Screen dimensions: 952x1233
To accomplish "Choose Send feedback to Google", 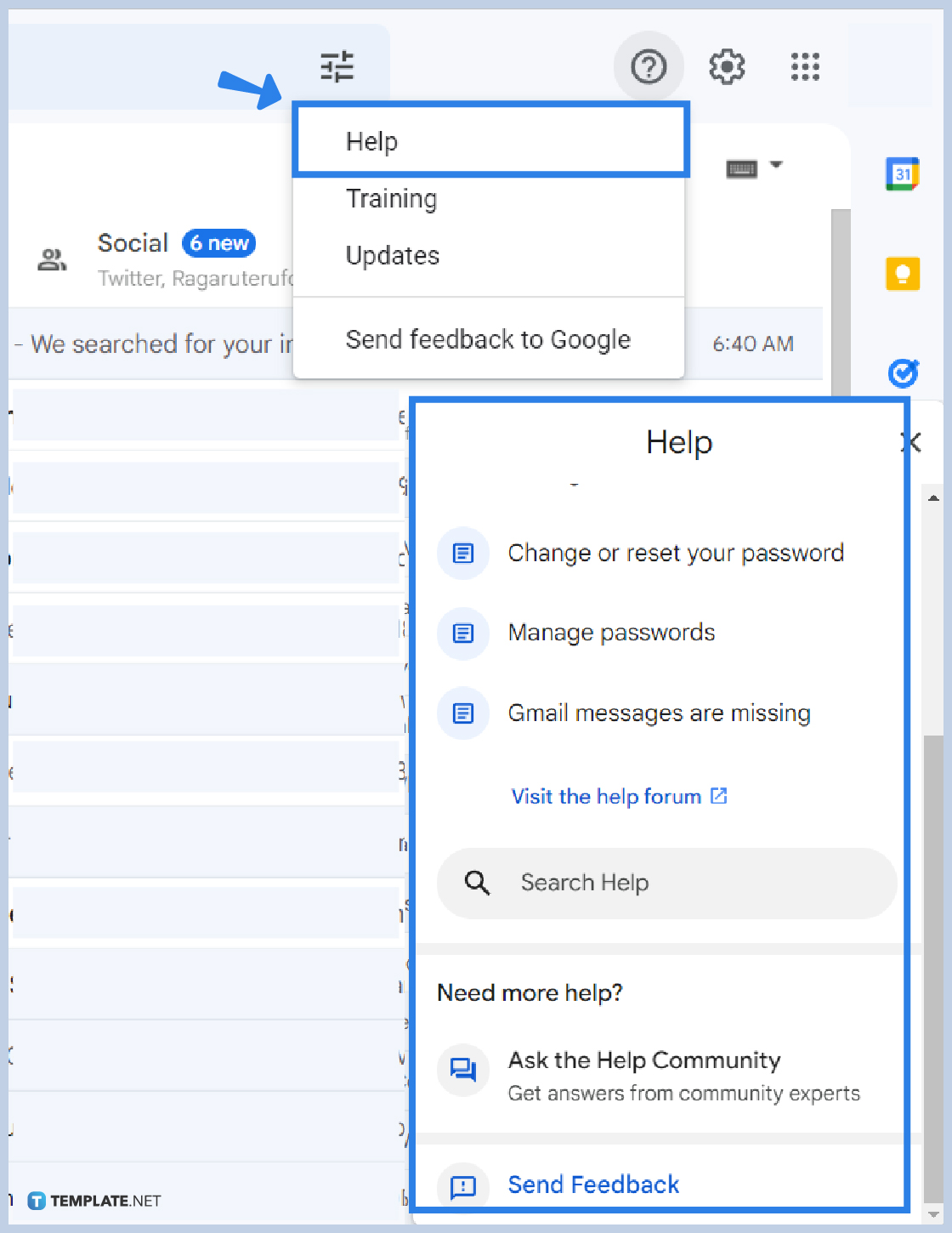I will pyautogui.click(x=488, y=338).
